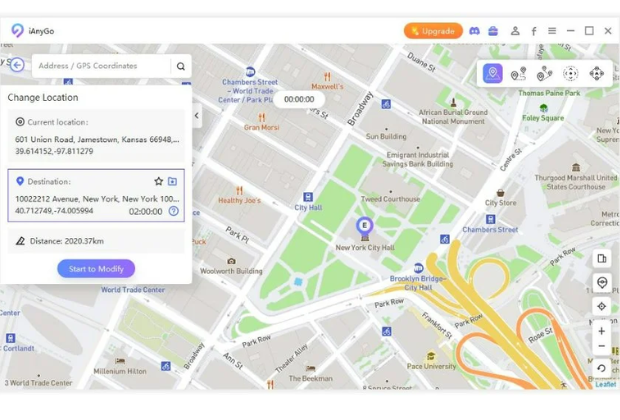Click the 02:00:00 cooldown time
Screen dimensions: 620x420
[x=146, y=212]
